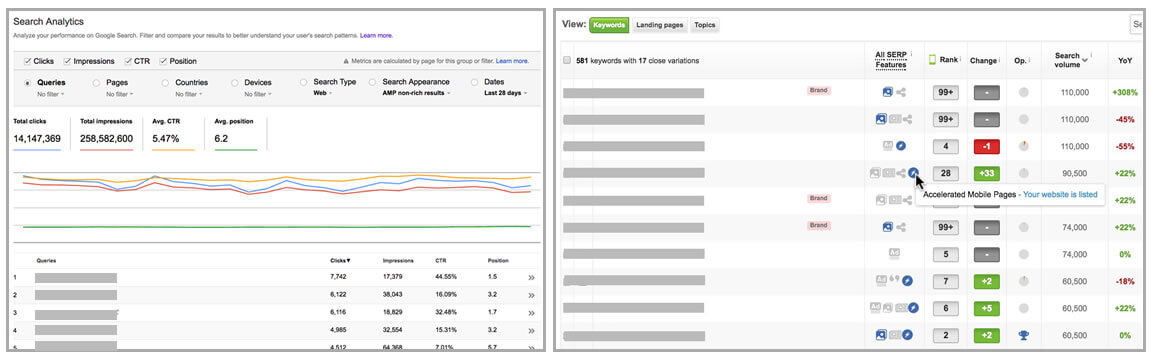Toggle the Clicks metric checkbox
Viewport: 1156px width, 362px height.
(28, 61)
